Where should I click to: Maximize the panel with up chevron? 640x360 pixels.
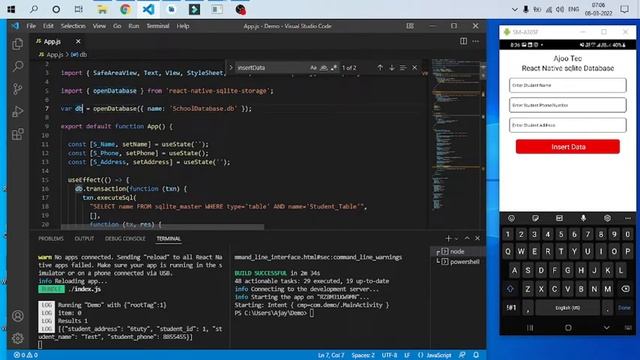[x=467, y=238]
